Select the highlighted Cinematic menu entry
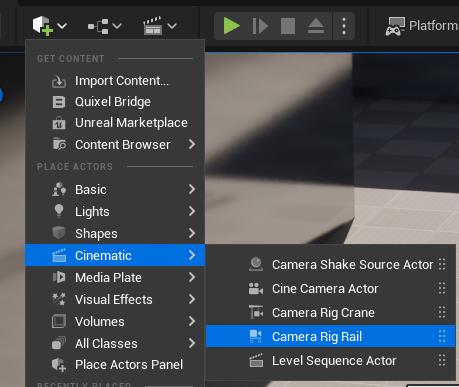 pos(115,255)
